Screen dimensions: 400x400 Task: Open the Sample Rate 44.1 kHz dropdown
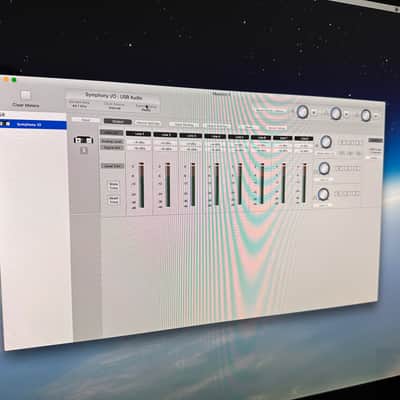tap(78, 105)
